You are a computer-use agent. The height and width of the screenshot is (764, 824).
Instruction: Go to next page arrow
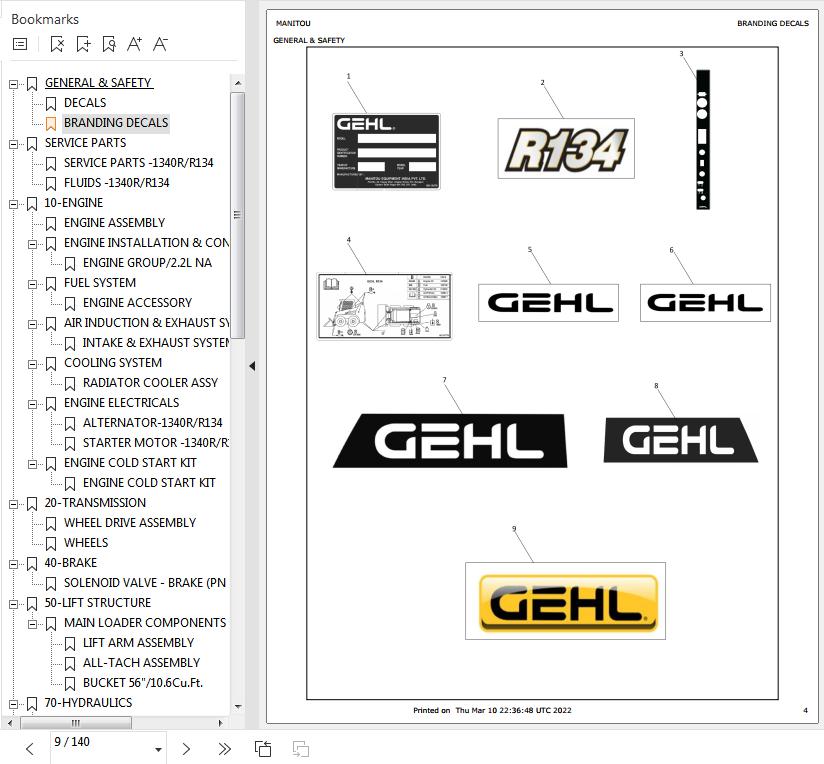click(186, 749)
